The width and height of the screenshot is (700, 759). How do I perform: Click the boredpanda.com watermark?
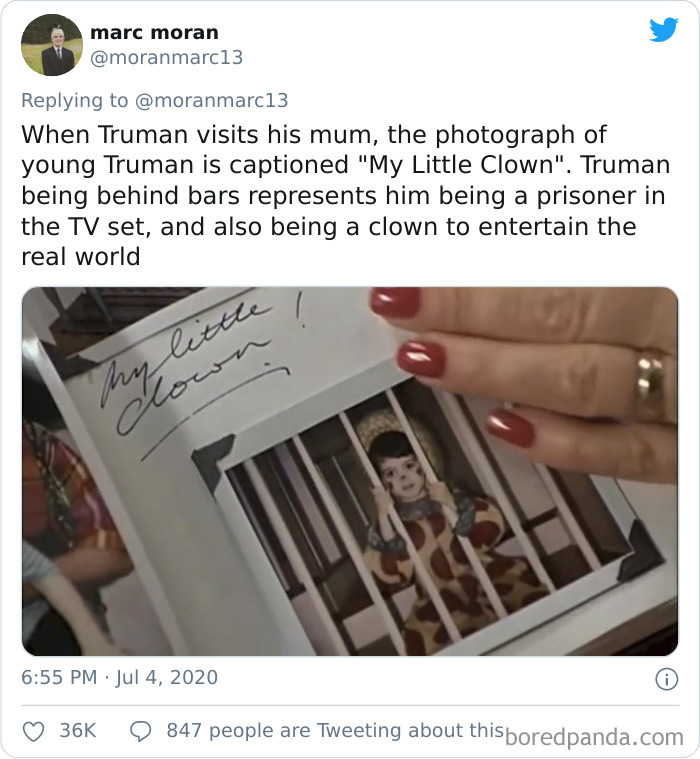point(594,738)
